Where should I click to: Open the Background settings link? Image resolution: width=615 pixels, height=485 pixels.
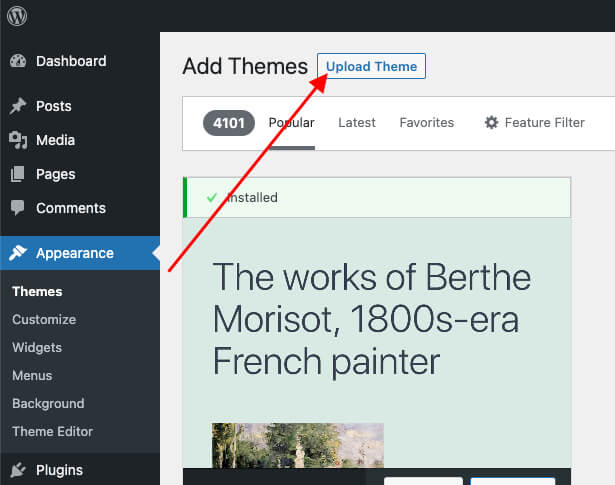48,404
